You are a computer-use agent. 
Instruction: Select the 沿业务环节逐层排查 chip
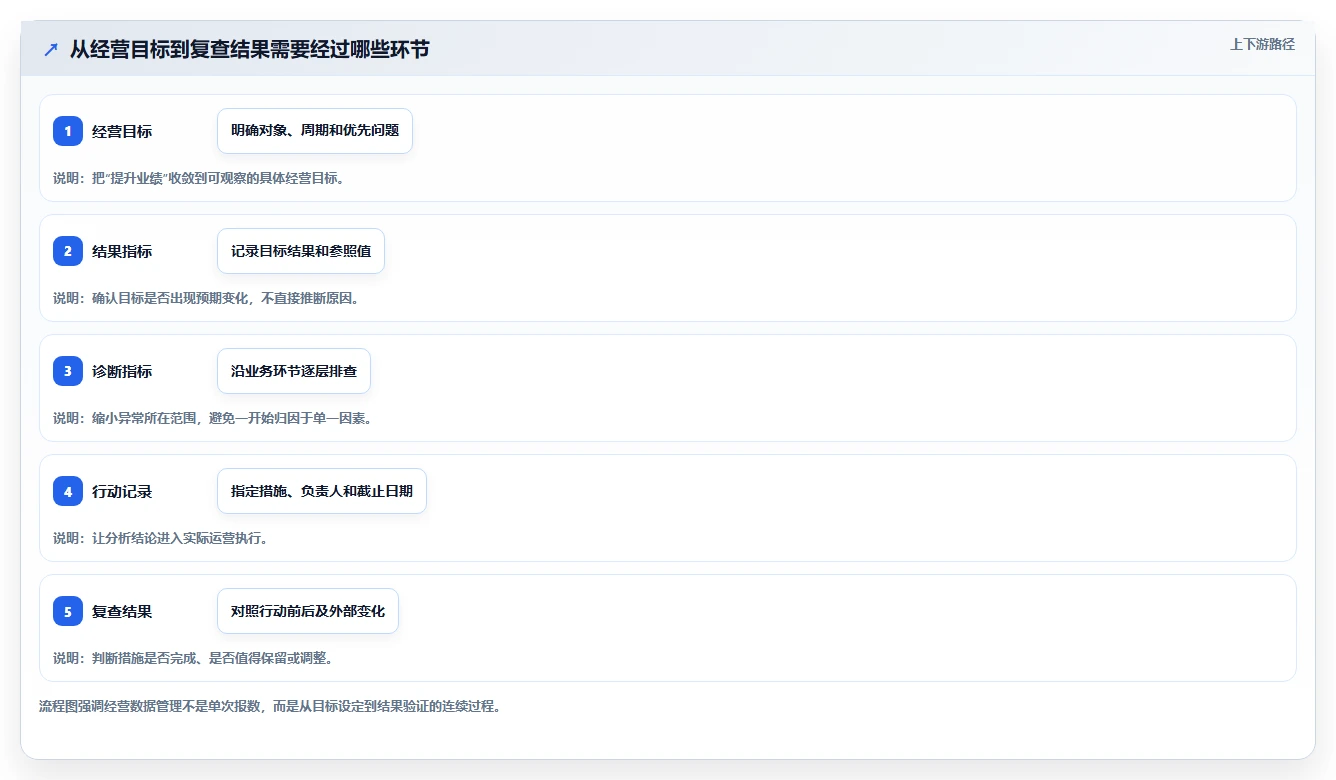(294, 371)
